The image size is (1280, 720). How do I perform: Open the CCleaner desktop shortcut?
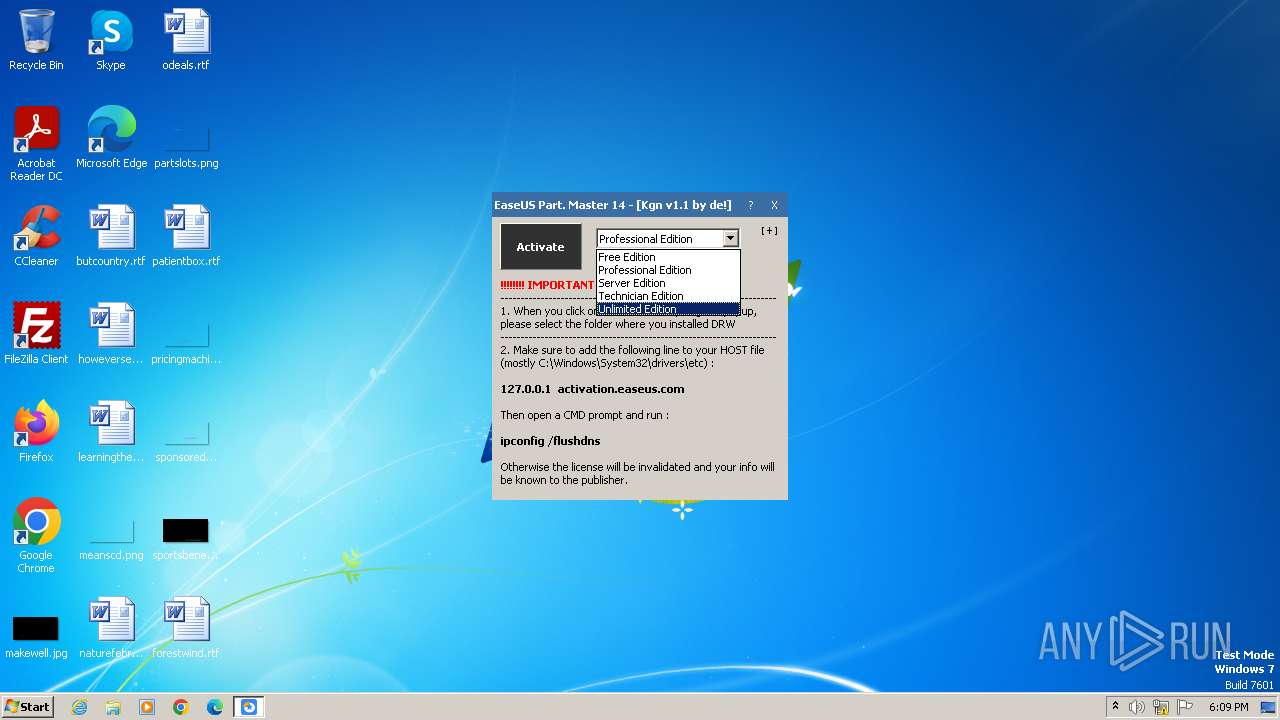[36, 236]
